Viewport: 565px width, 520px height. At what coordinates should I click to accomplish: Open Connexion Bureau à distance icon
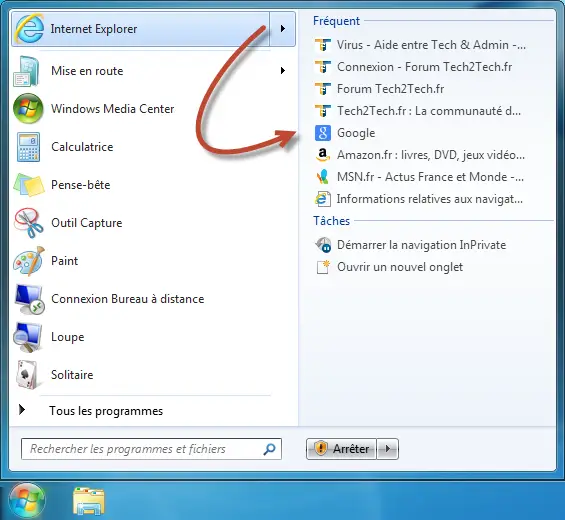29,299
